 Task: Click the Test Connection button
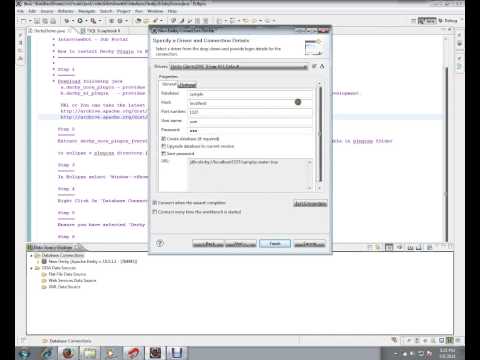click(x=310, y=204)
